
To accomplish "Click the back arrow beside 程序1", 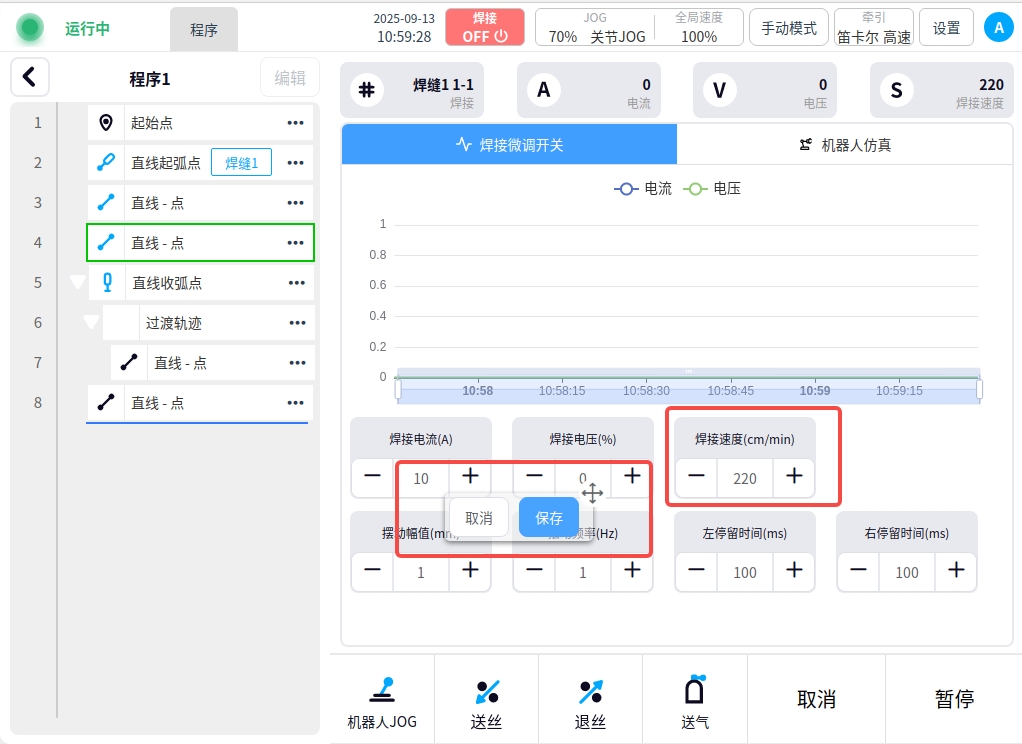I will [x=30, y=77].
